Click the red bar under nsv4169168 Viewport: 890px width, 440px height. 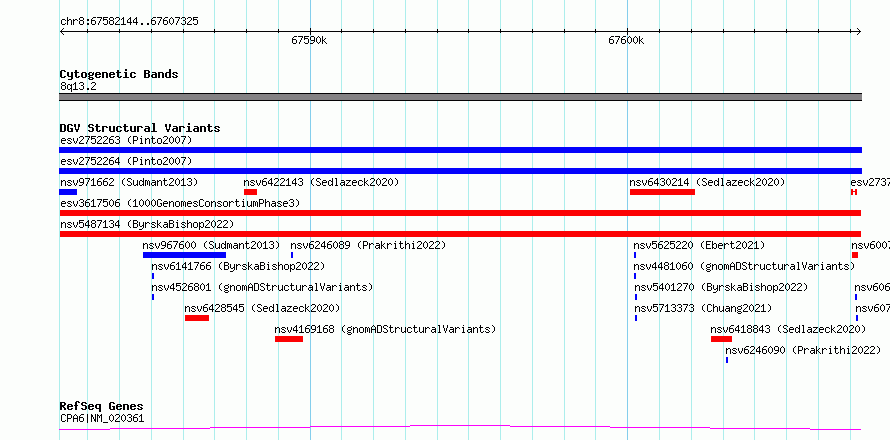click(x=289, y=339)
